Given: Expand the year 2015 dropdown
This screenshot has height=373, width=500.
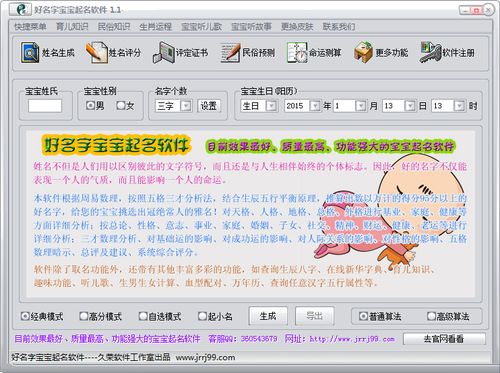Looking at the screenshot, I should 315,106.
